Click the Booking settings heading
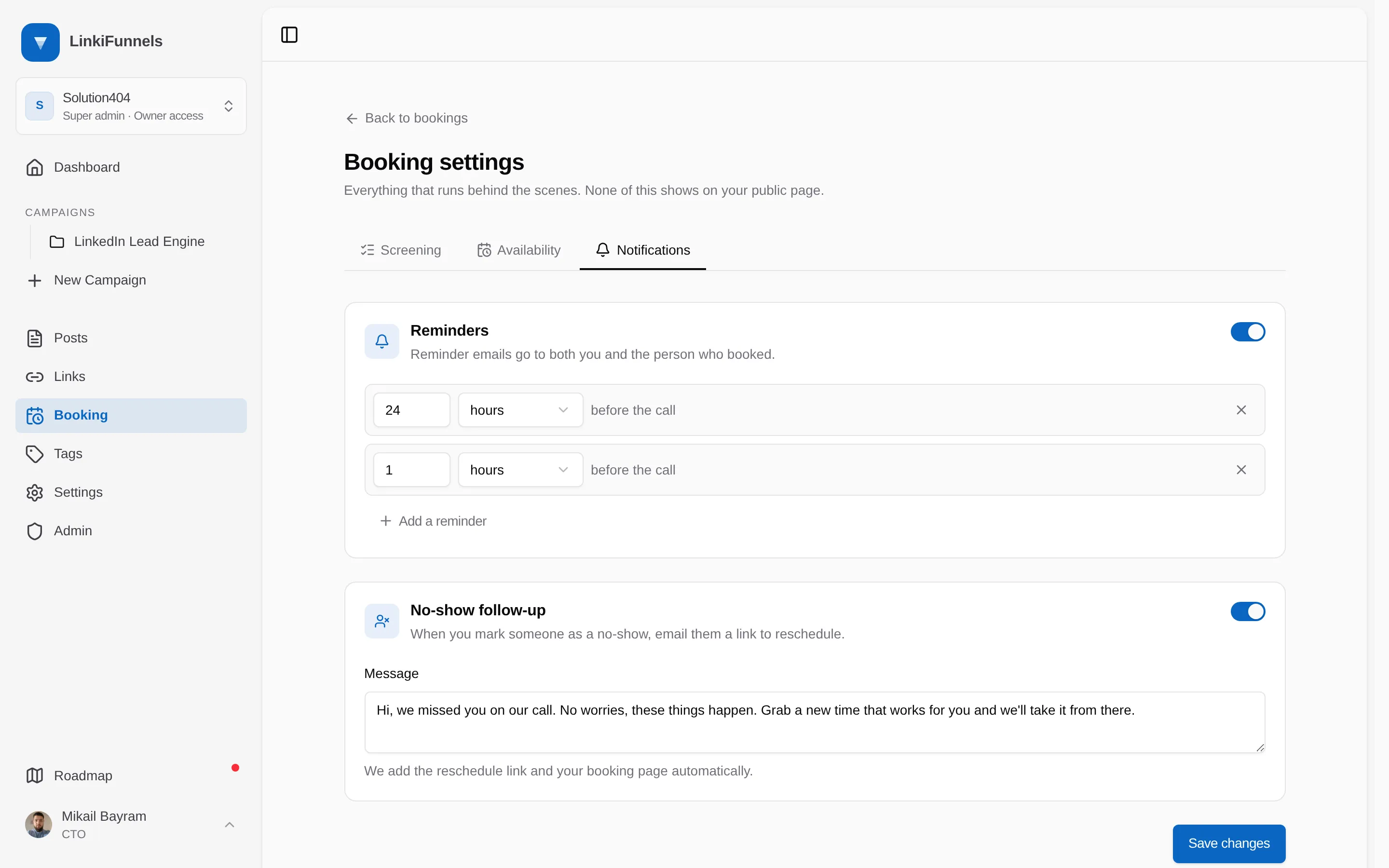This screenshot has height=868, width=1389. (434, 162)
